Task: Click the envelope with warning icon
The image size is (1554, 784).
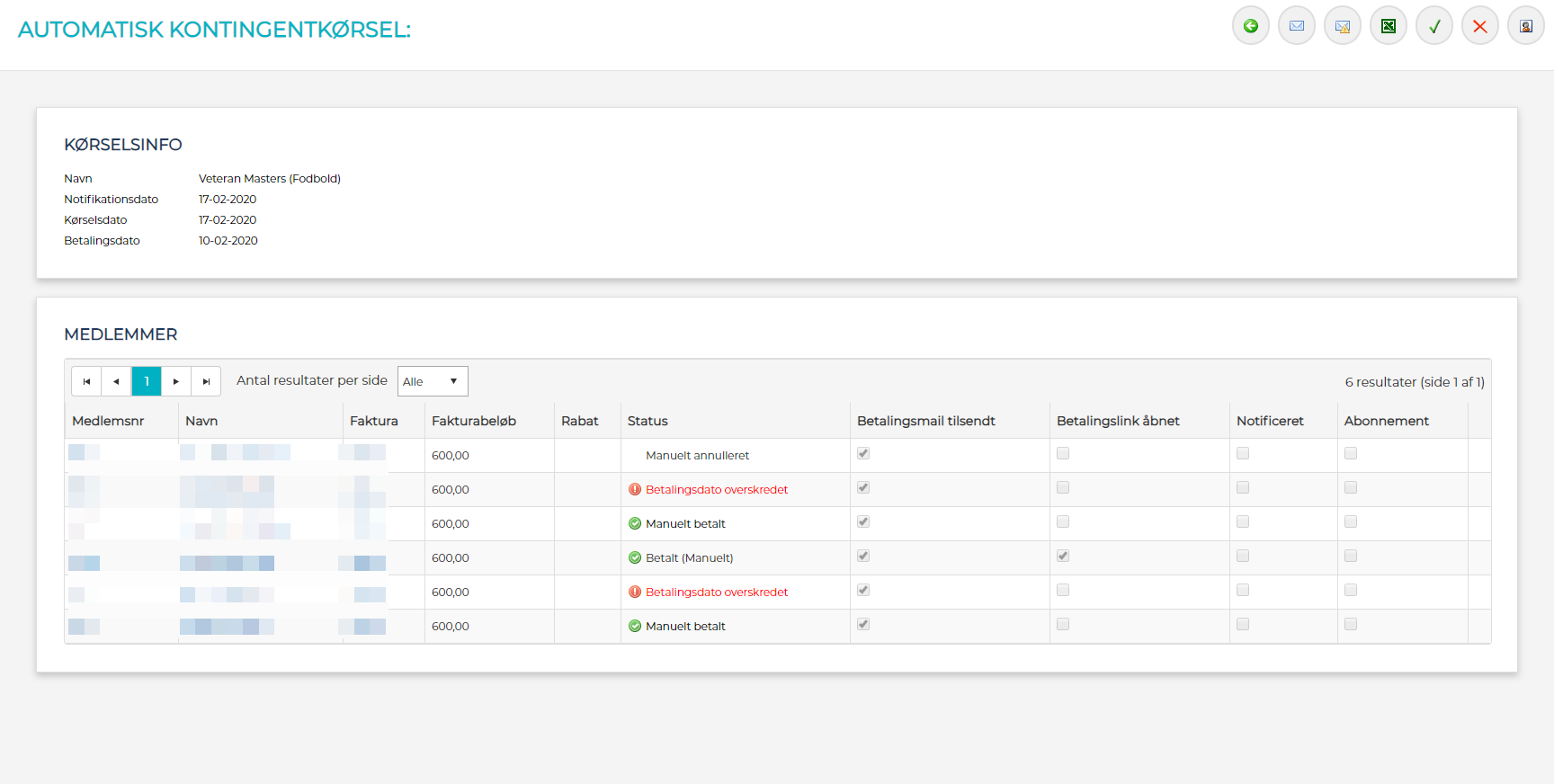Action: [1342, 26]
